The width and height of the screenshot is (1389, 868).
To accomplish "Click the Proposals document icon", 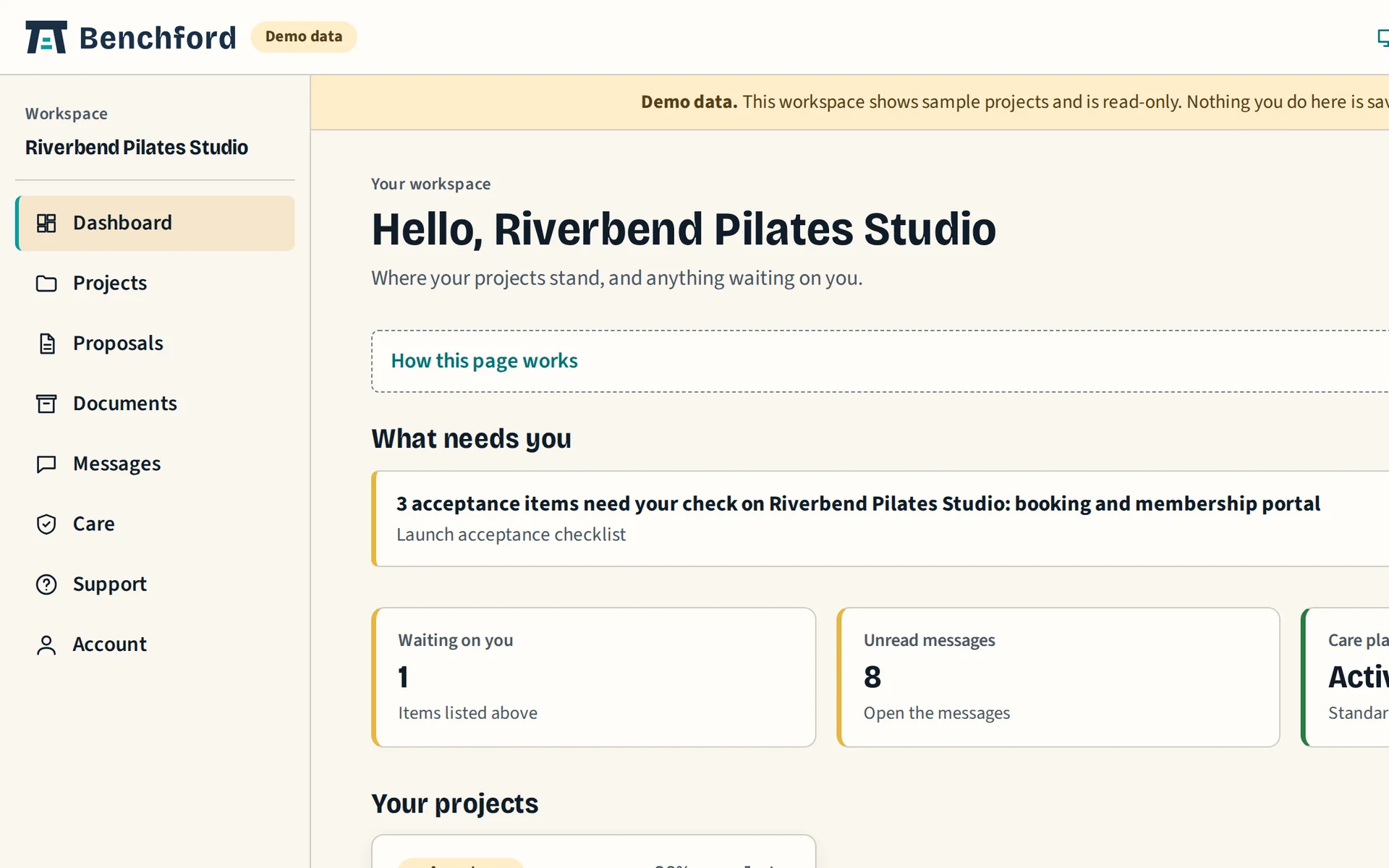I will click(46, 344).
